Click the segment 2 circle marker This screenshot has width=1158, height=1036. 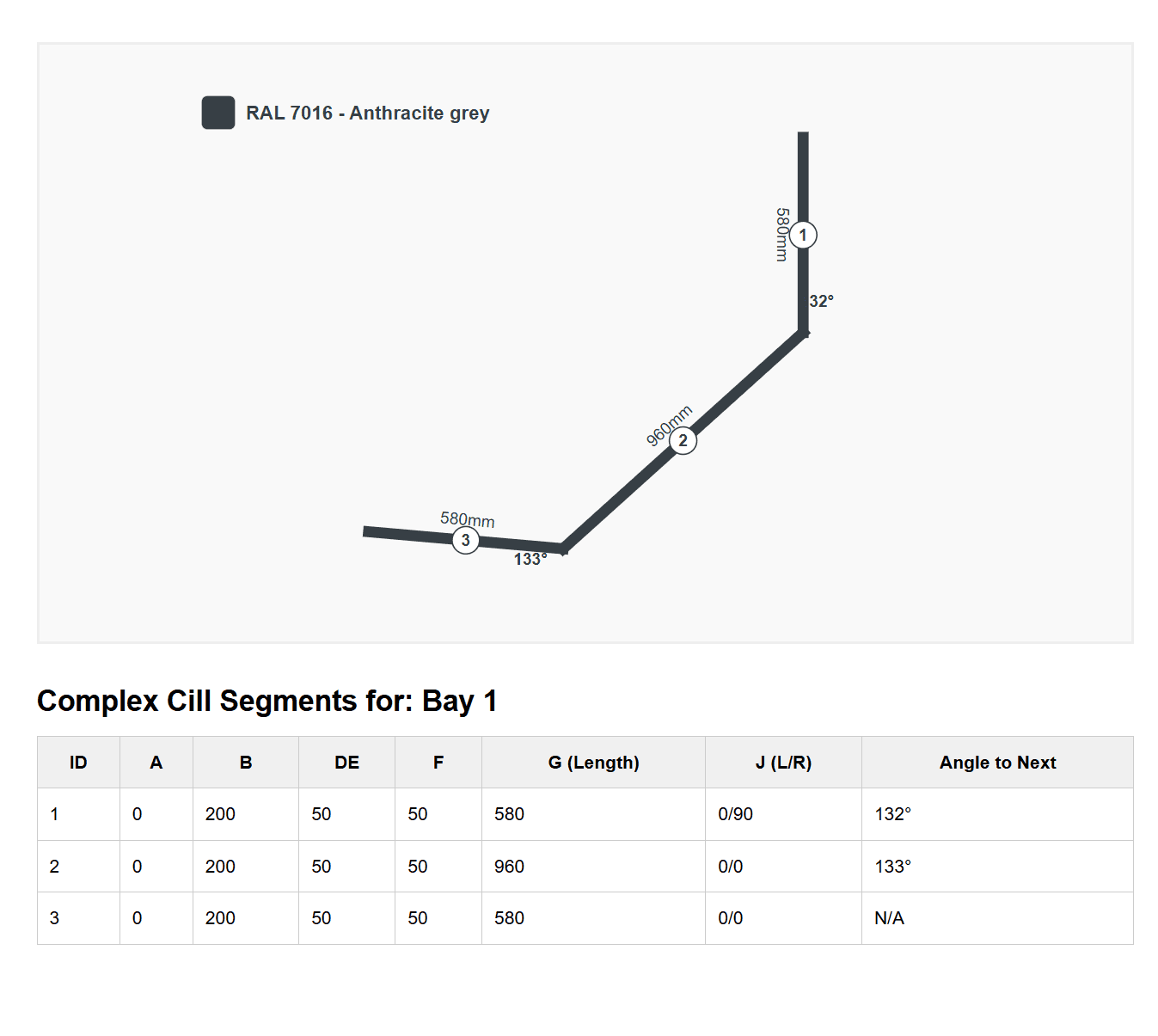pos(683,441)
